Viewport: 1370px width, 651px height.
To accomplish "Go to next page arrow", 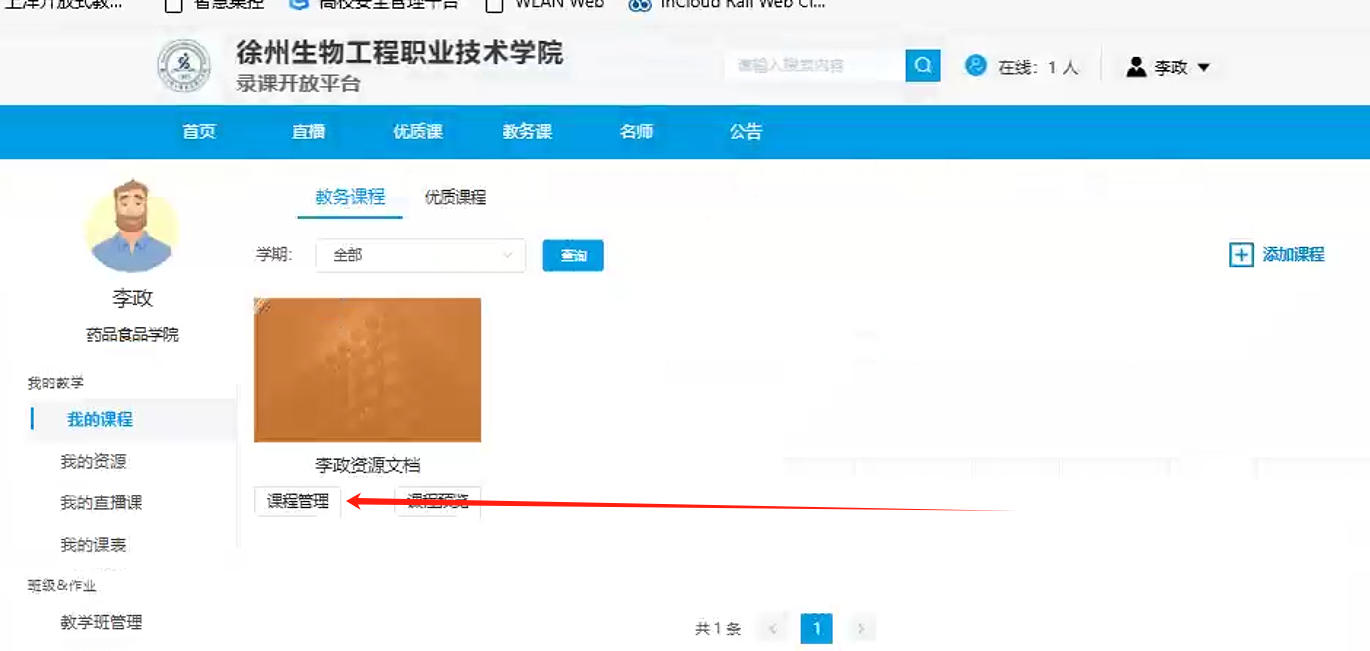I will click(x=861, y=629).
